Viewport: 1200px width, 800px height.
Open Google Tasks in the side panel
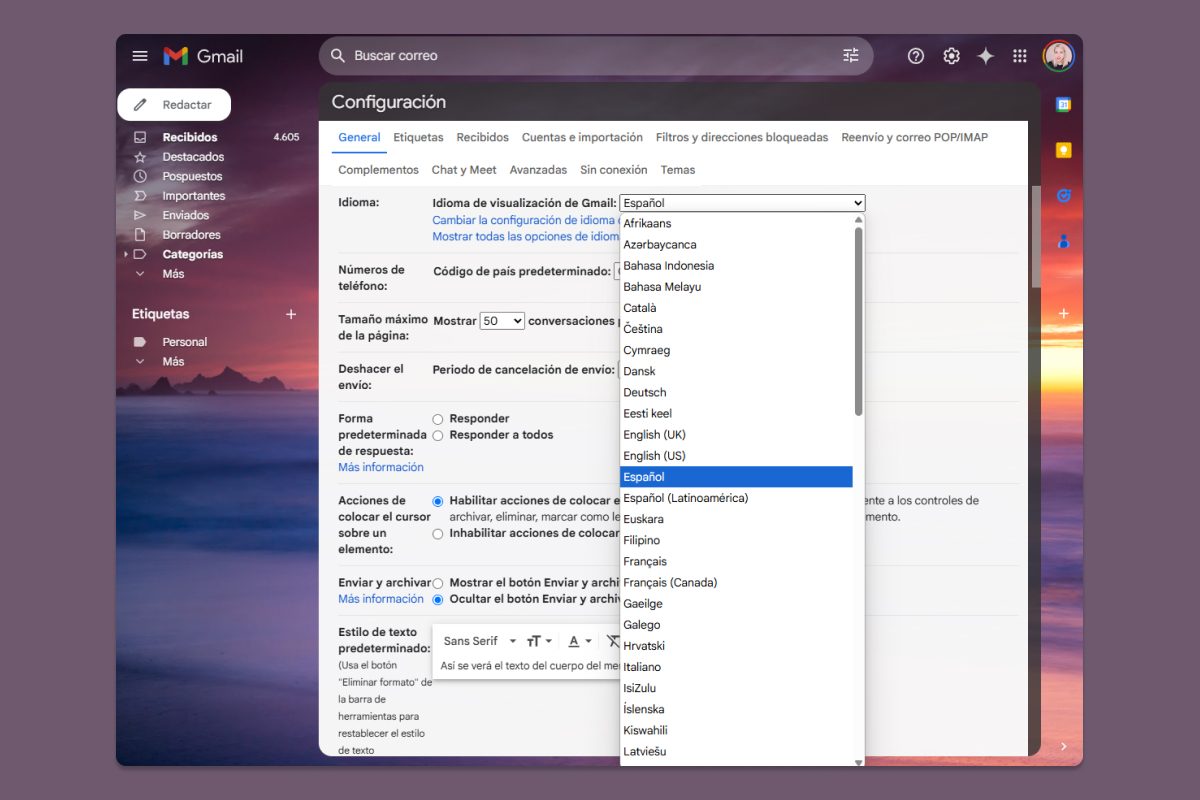tap(1063, 192)
